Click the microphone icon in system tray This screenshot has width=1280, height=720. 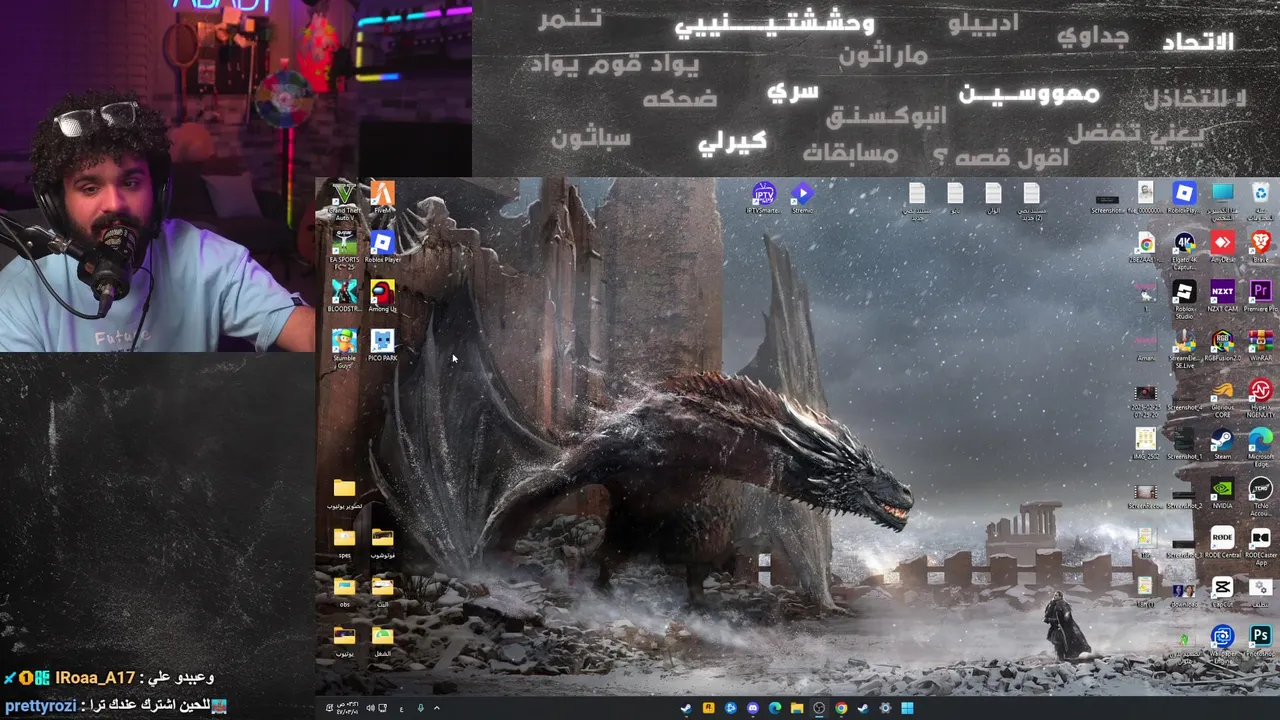(x=420, y=708)
